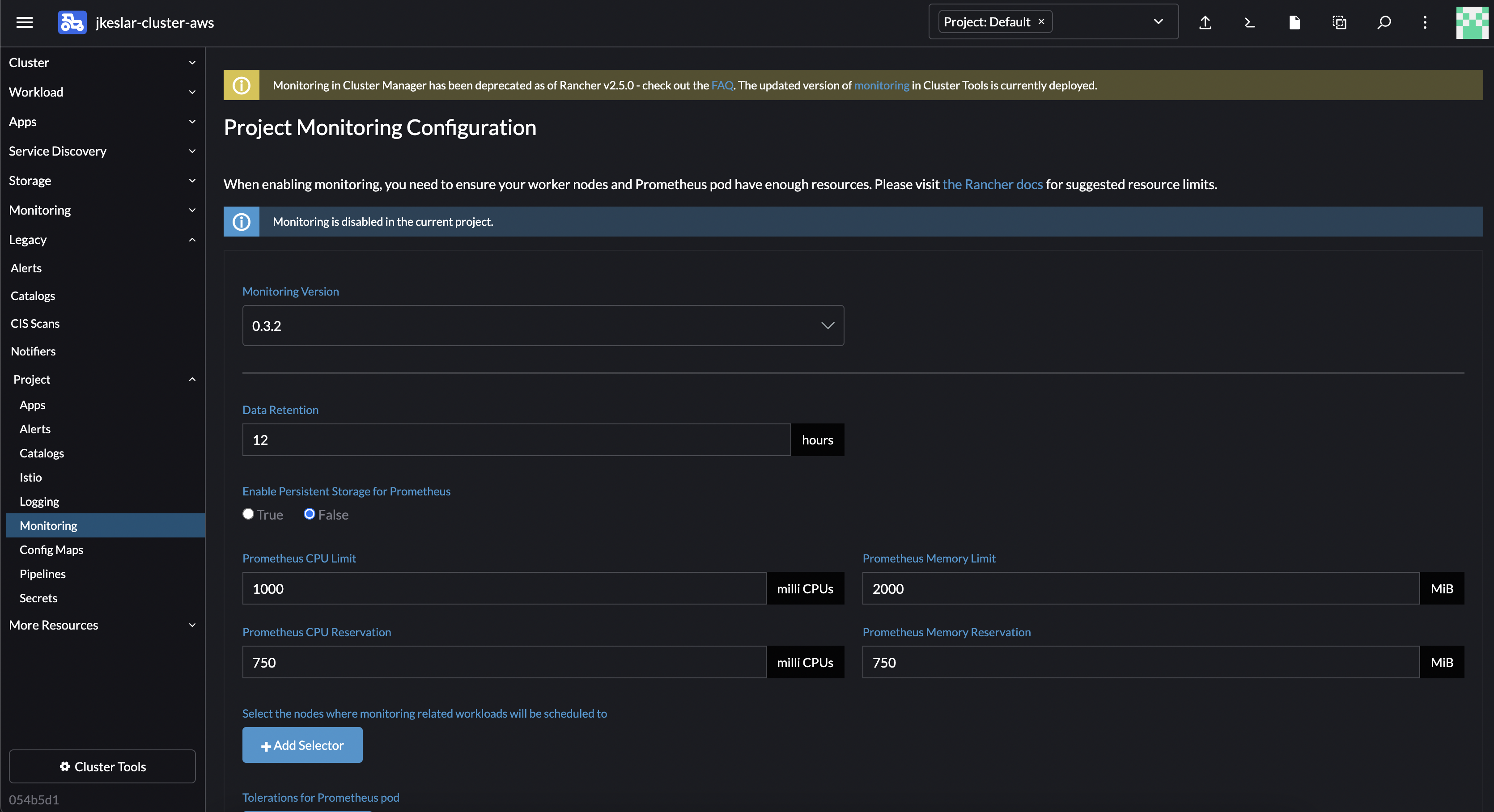Viewport: 1494px width, 812px height.
Task: Edit the Data Retention hours field
Action: [x=516, y=440]
